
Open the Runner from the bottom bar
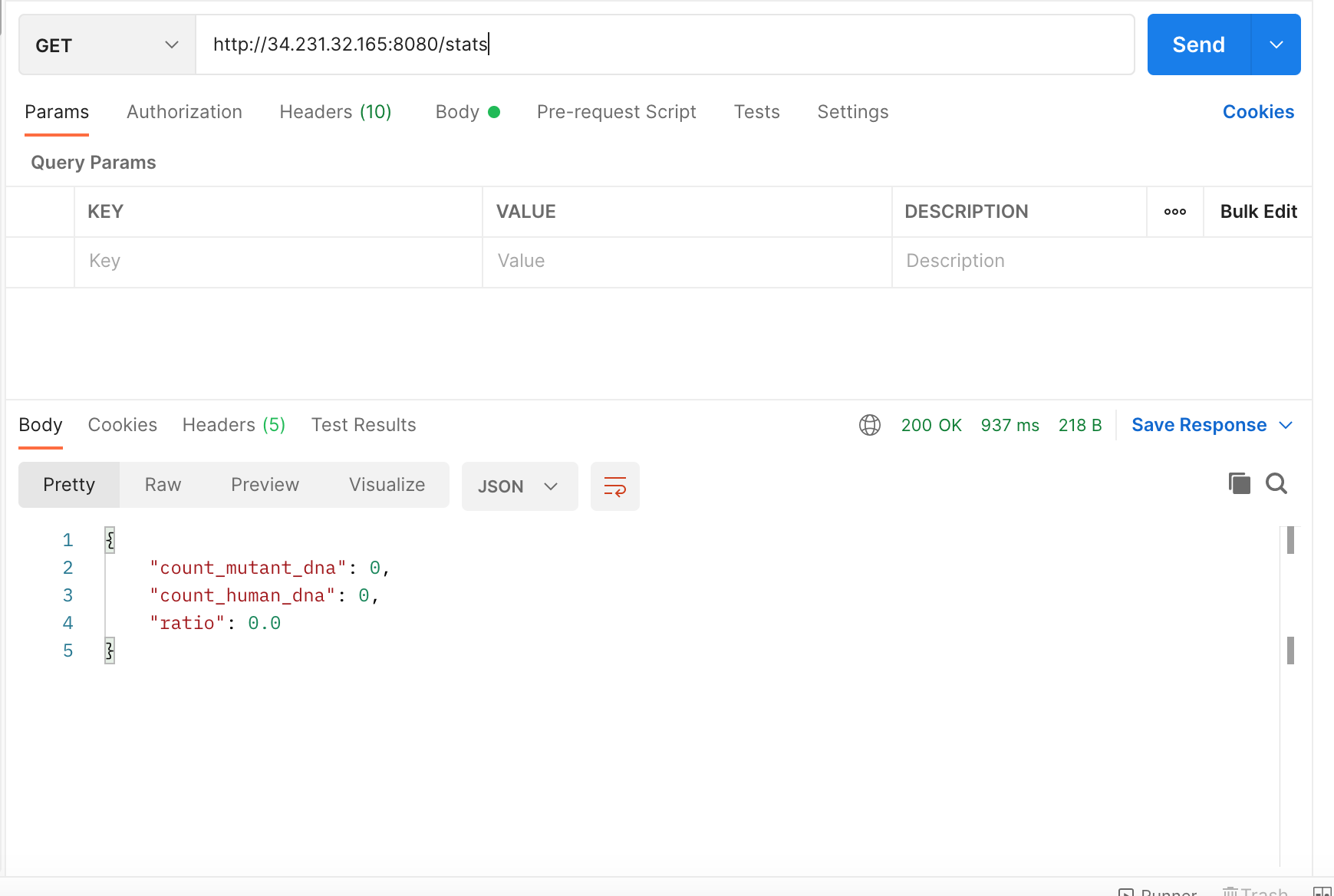pyautogui.click(x=1158, y=891)
